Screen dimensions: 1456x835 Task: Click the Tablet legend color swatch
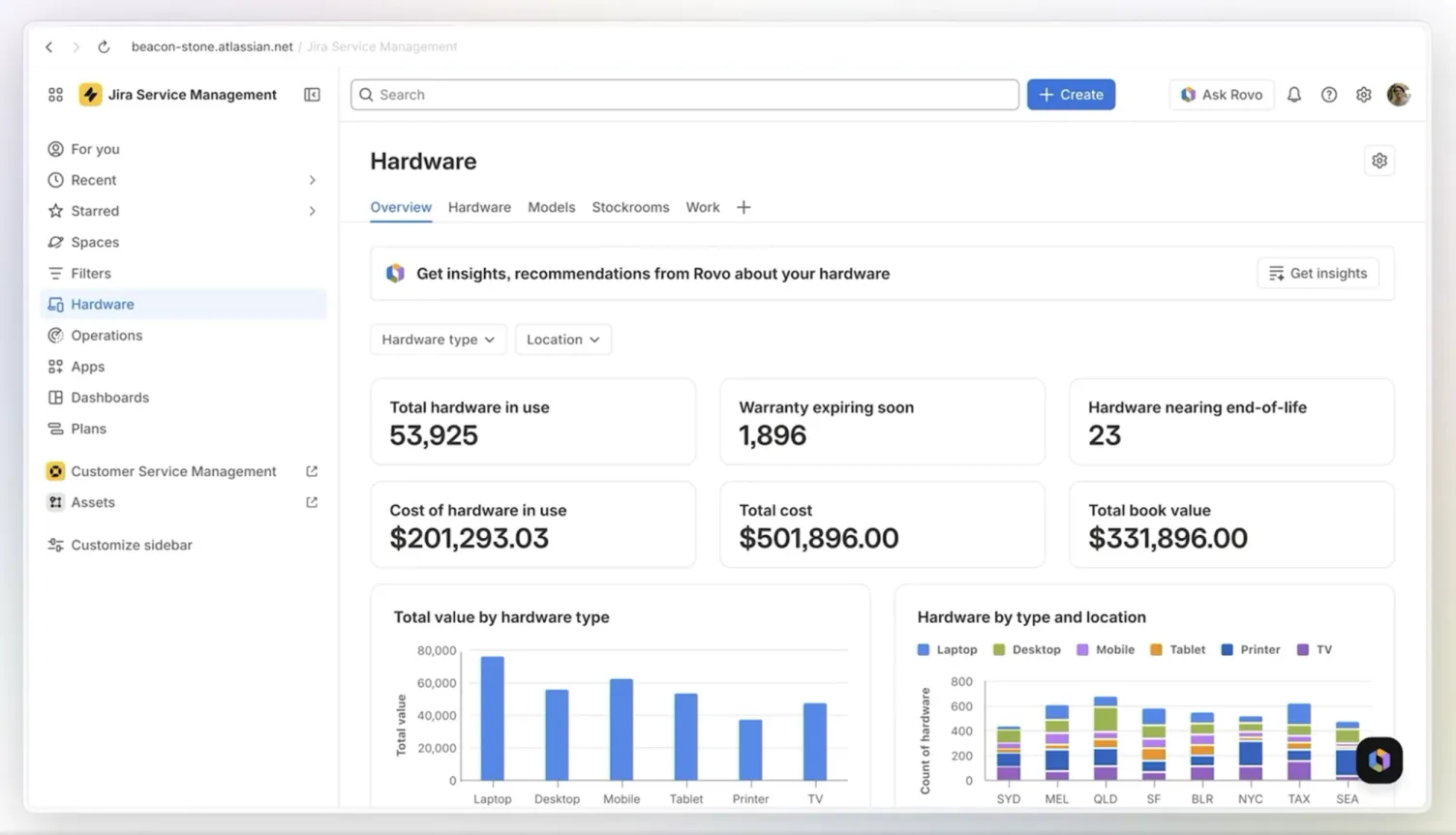tap(1156, 650)
